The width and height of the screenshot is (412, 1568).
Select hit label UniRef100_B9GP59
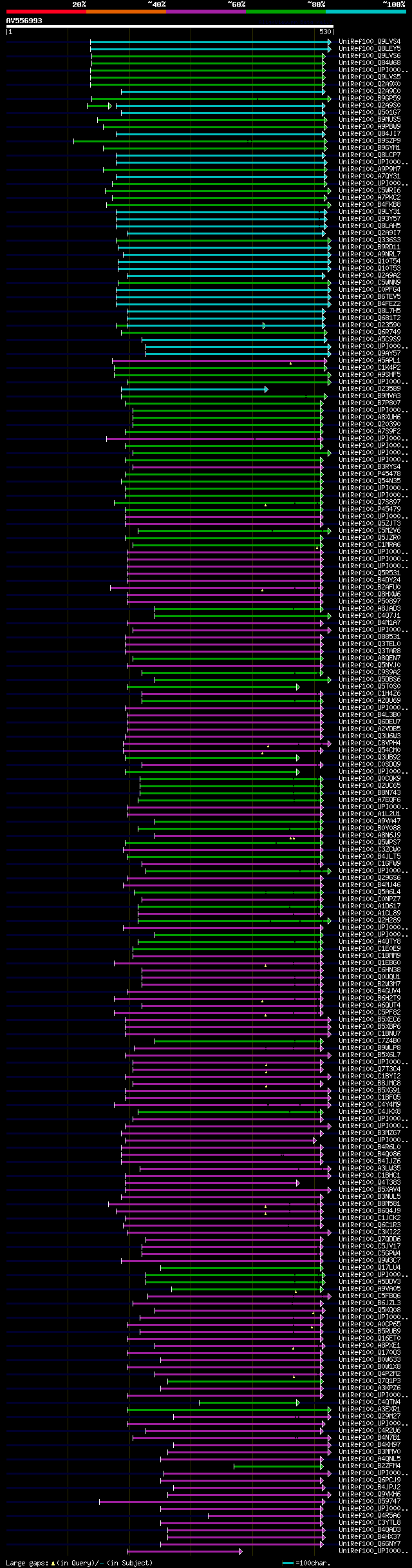click(370, 98)
